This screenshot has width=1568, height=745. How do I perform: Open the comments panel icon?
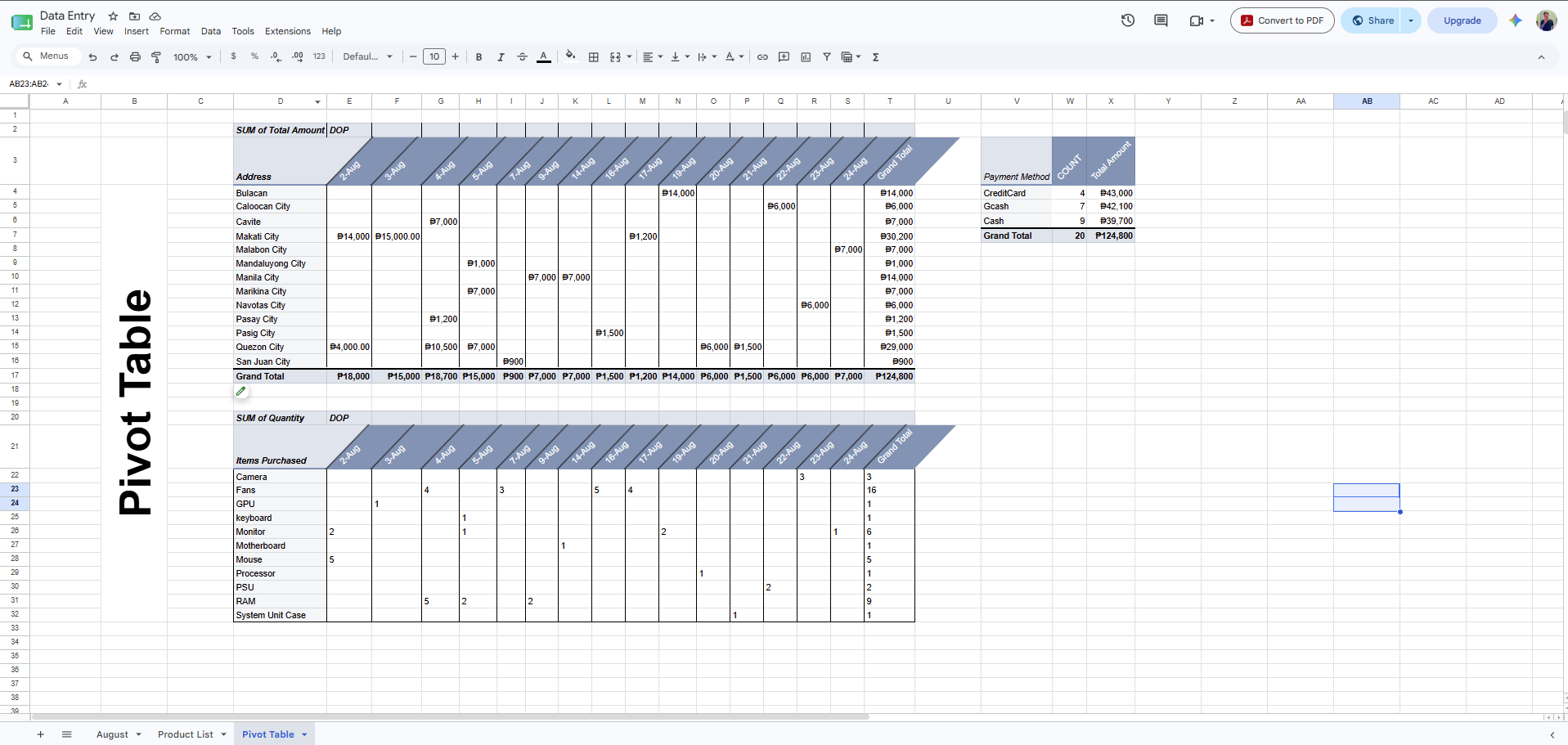1161,20
